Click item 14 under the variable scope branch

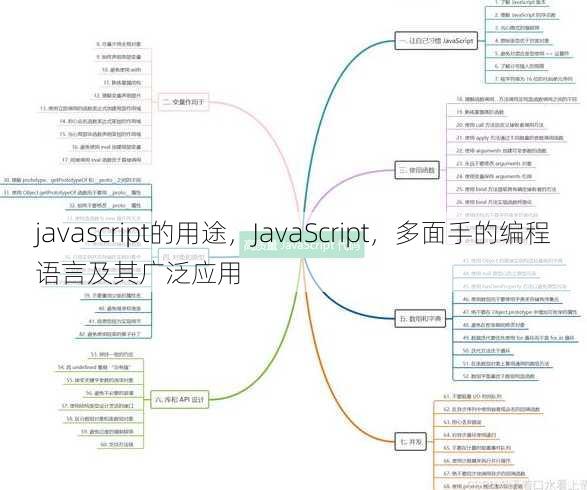[100, 121]
